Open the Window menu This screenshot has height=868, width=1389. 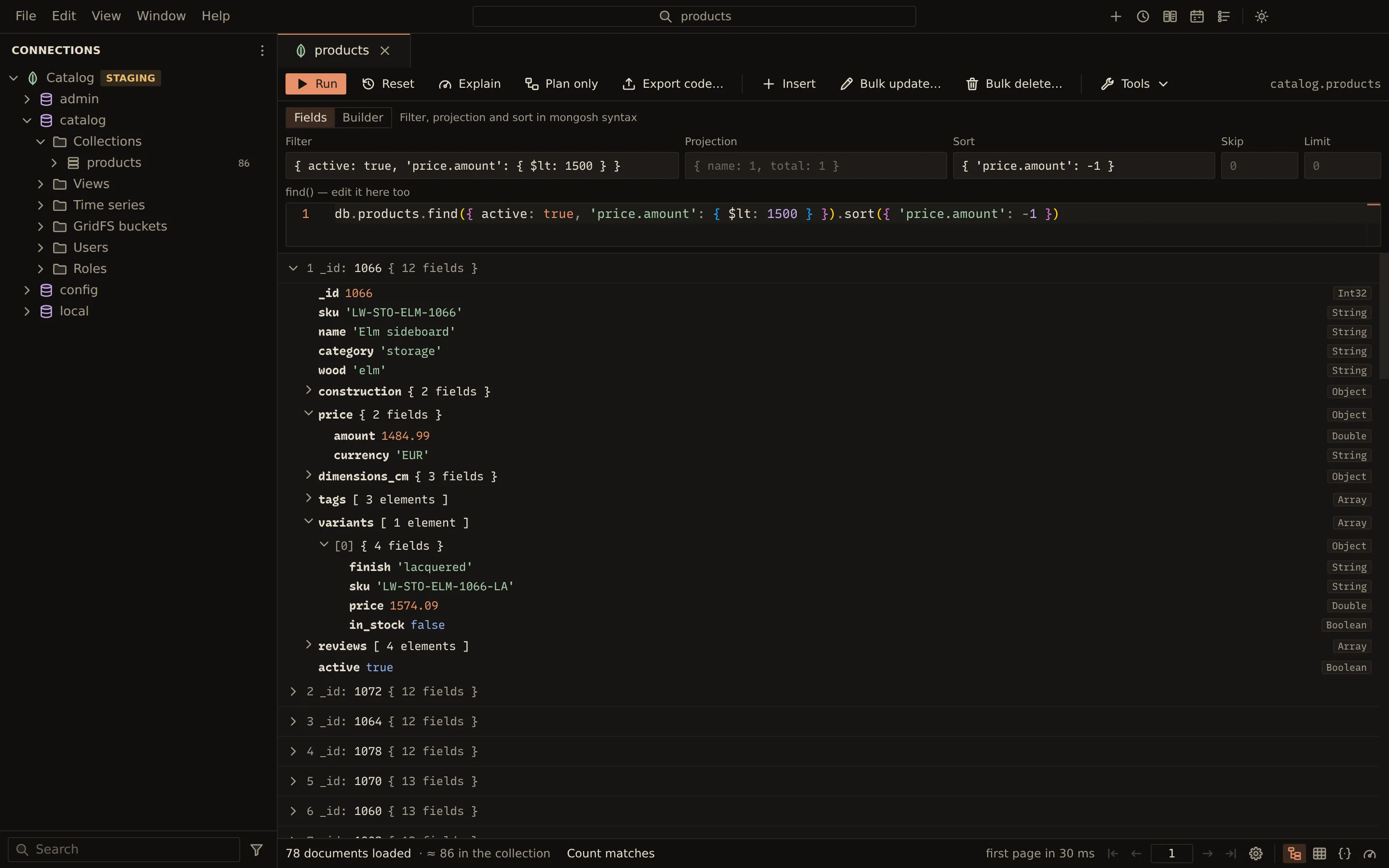click(161, 16)
